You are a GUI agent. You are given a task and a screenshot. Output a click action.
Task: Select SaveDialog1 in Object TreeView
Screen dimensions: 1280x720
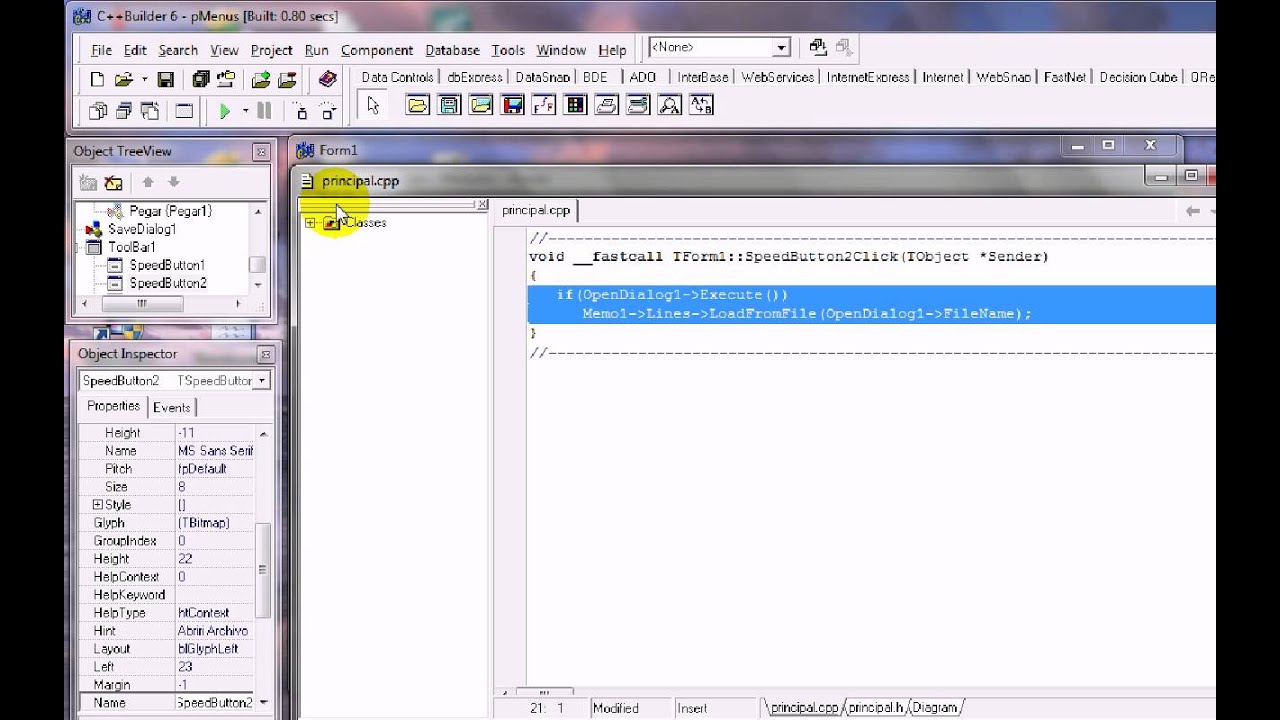(x=142, y=229)
